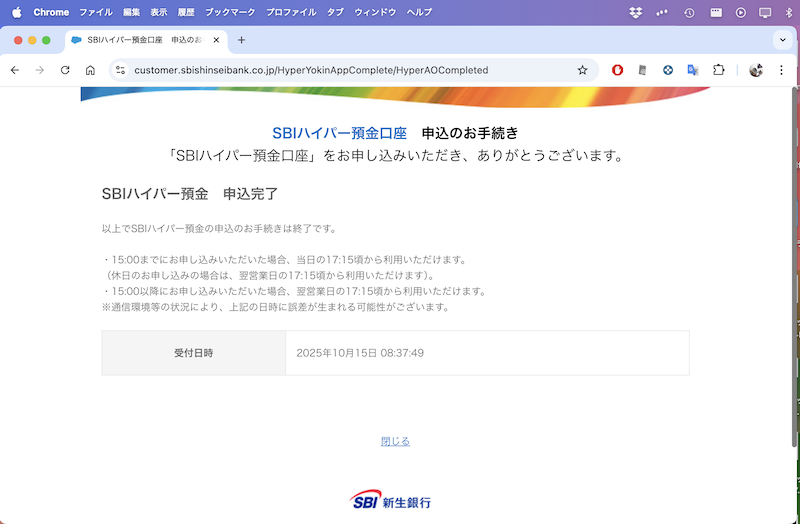Open a new tab with plus button

241,40
